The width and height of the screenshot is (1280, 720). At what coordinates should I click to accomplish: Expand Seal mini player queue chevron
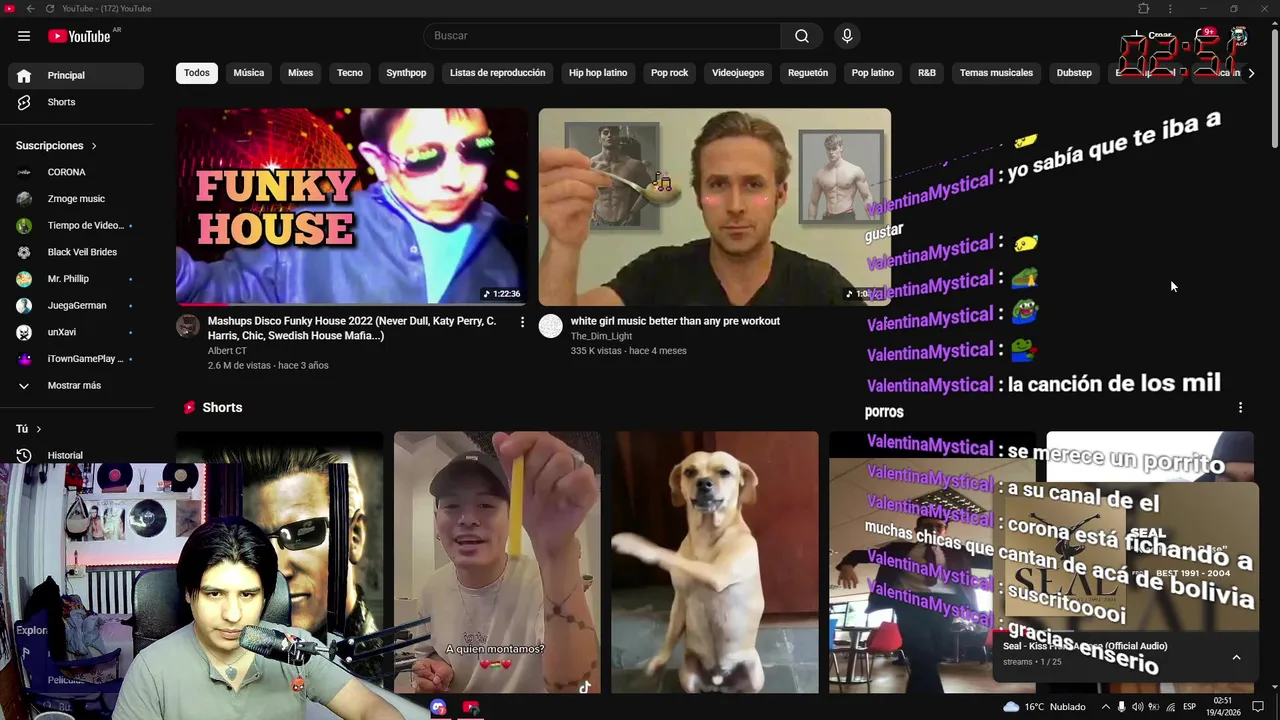tap(1236, 657)
